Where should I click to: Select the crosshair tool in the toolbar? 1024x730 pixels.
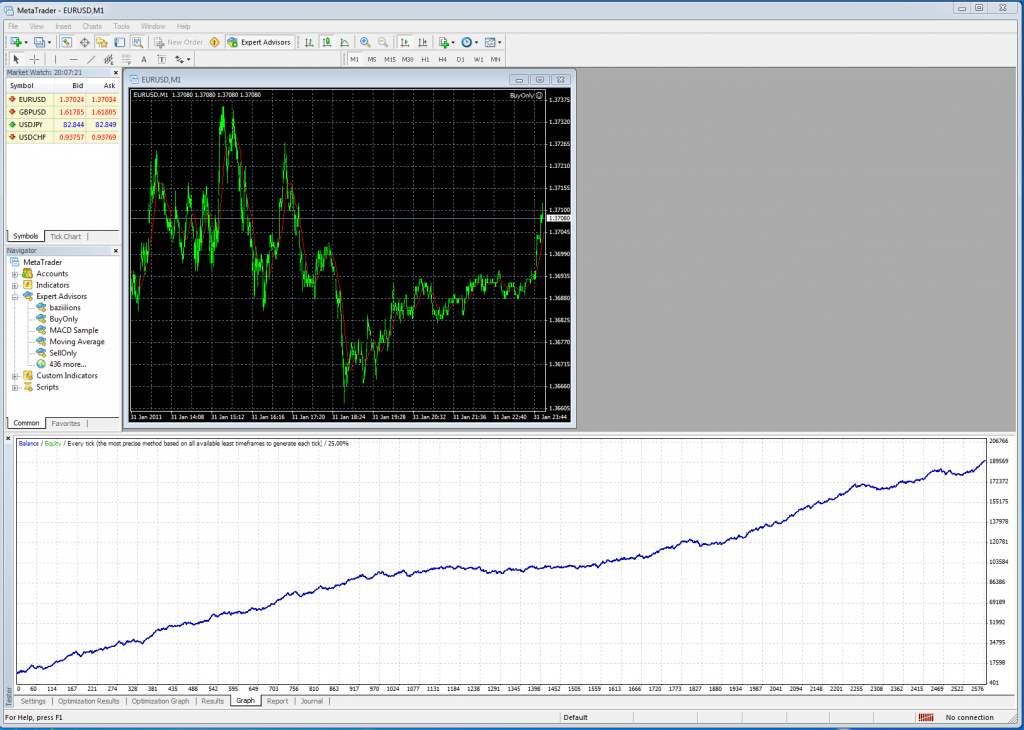click(34, 59)
